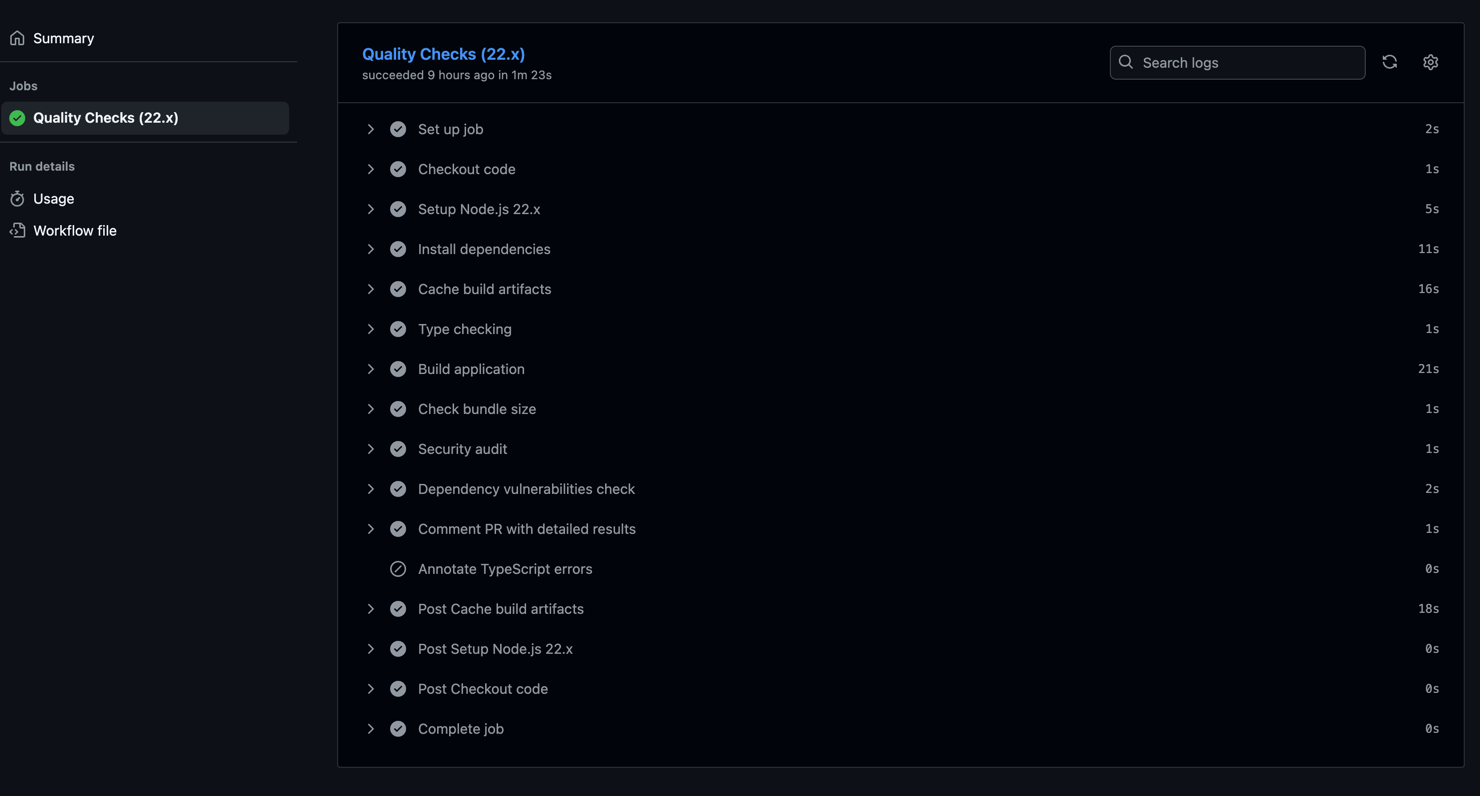Expand the Set up job step
The image size is (1480, 796).
371,129
